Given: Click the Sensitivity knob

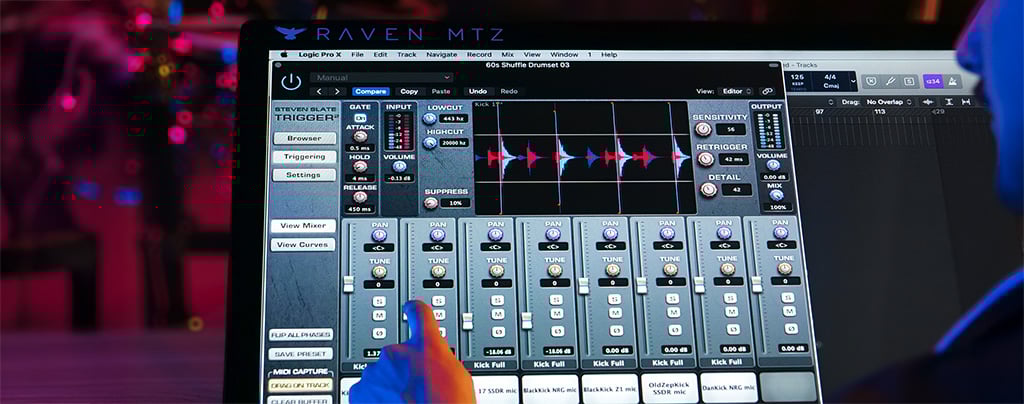Looking at the screenshot, I should click(x=703, y=129).
